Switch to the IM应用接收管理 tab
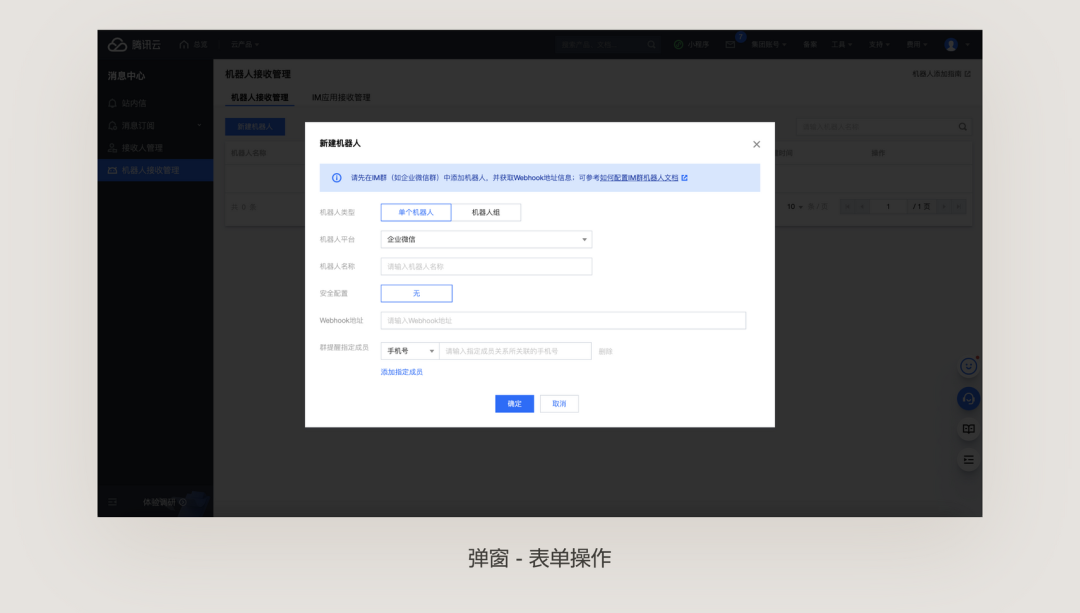The image size is (1080, 613). (341, 98)
